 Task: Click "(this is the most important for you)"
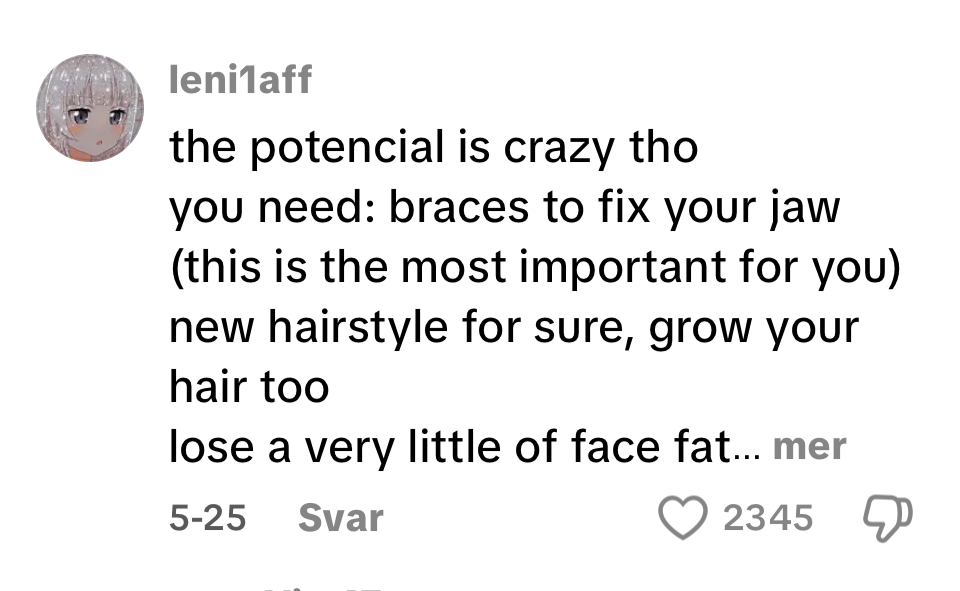coord(536,268)
